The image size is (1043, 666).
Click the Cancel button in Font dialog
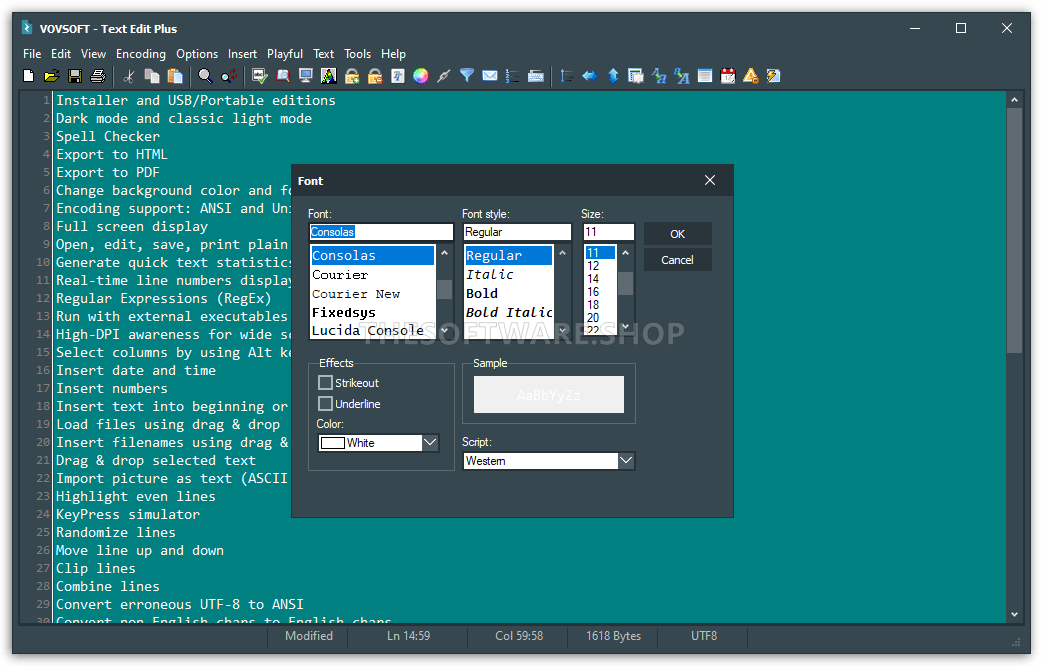(677, 260)
